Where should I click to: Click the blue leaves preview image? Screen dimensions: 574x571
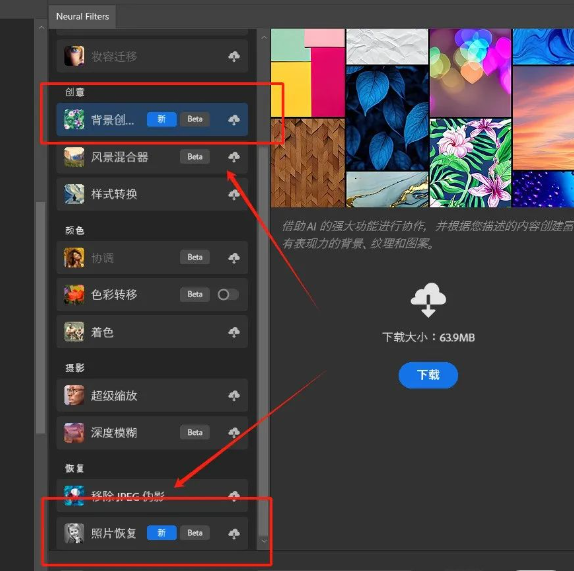[x=387, y=118]
